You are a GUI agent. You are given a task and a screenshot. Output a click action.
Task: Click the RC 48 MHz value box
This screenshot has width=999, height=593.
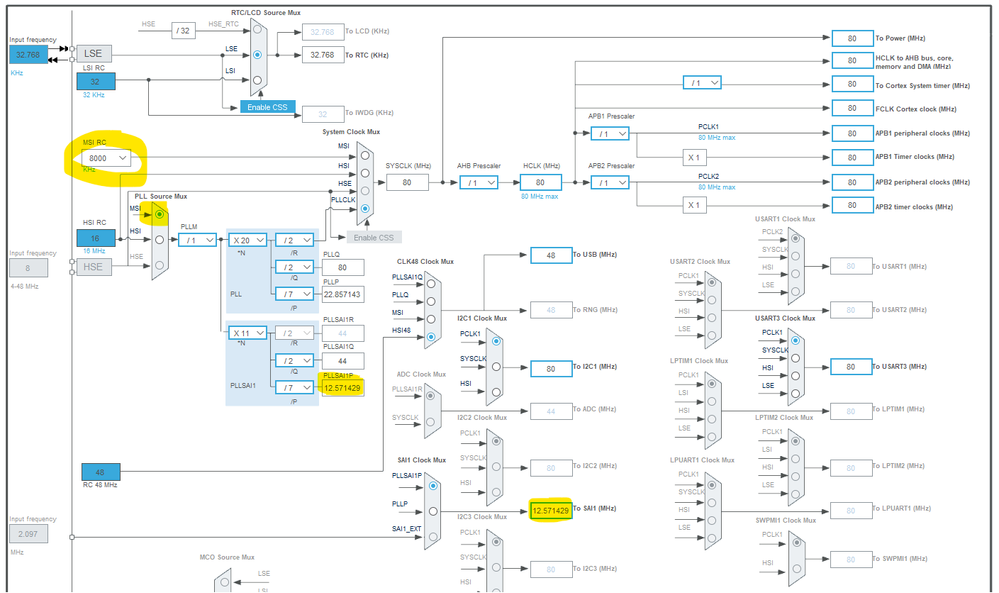[x=101, y=472]
